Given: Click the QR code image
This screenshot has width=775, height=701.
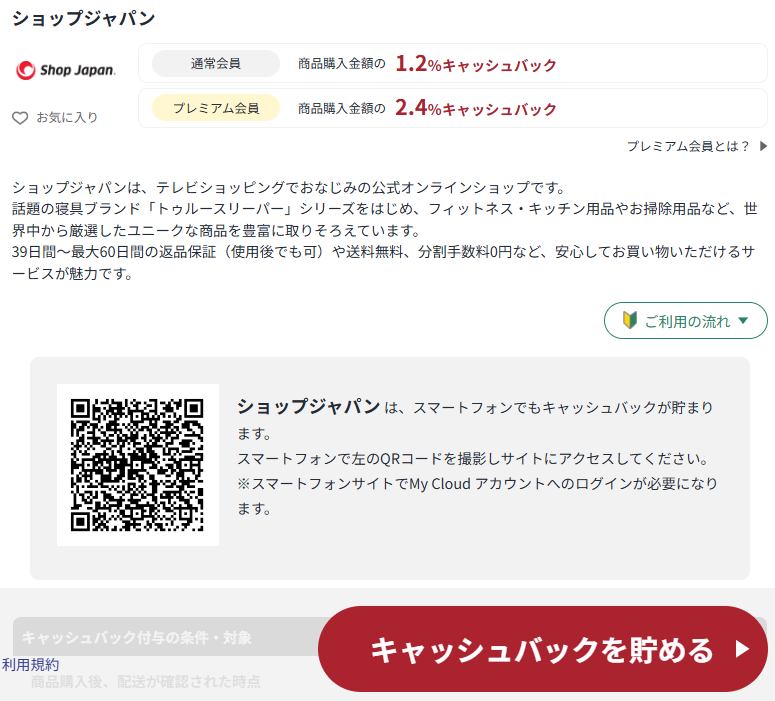Looking at the screenshot, I should tap(137, 465).
